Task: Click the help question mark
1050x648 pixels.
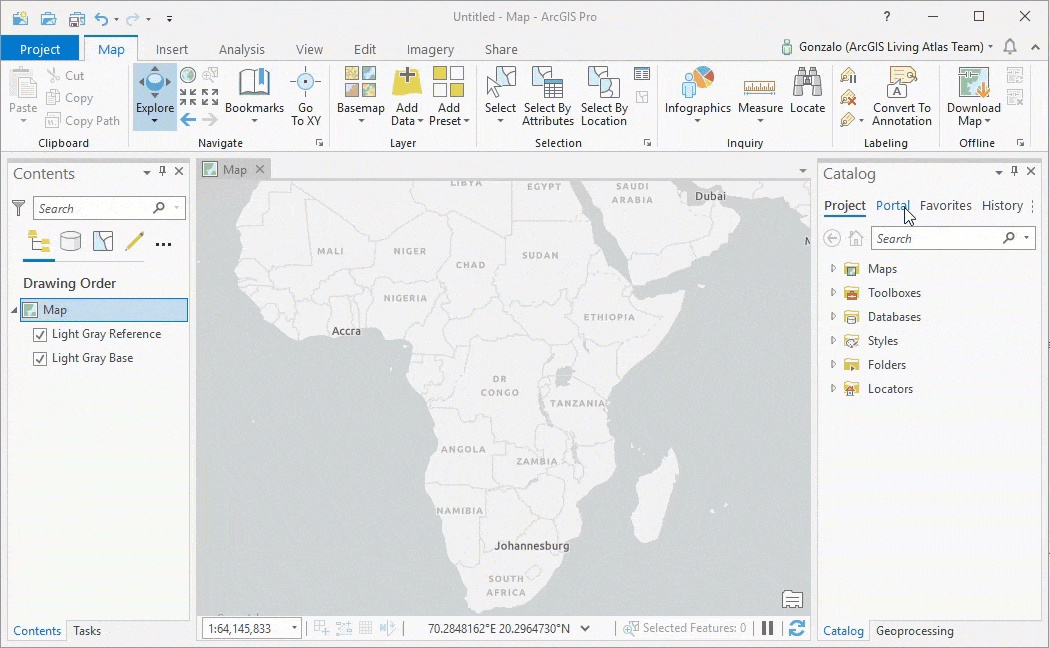Action: [x=887, y=17]
